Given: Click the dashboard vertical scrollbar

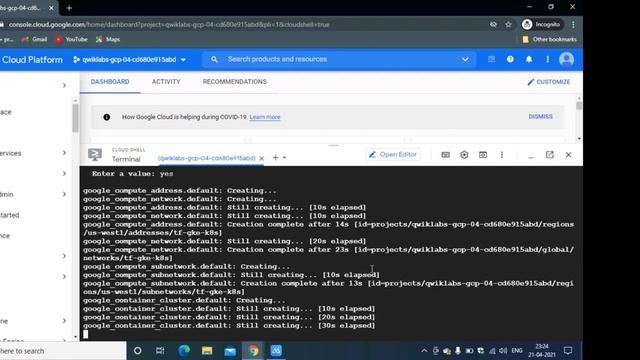Looking at the screenshot, I should [579, 105].
